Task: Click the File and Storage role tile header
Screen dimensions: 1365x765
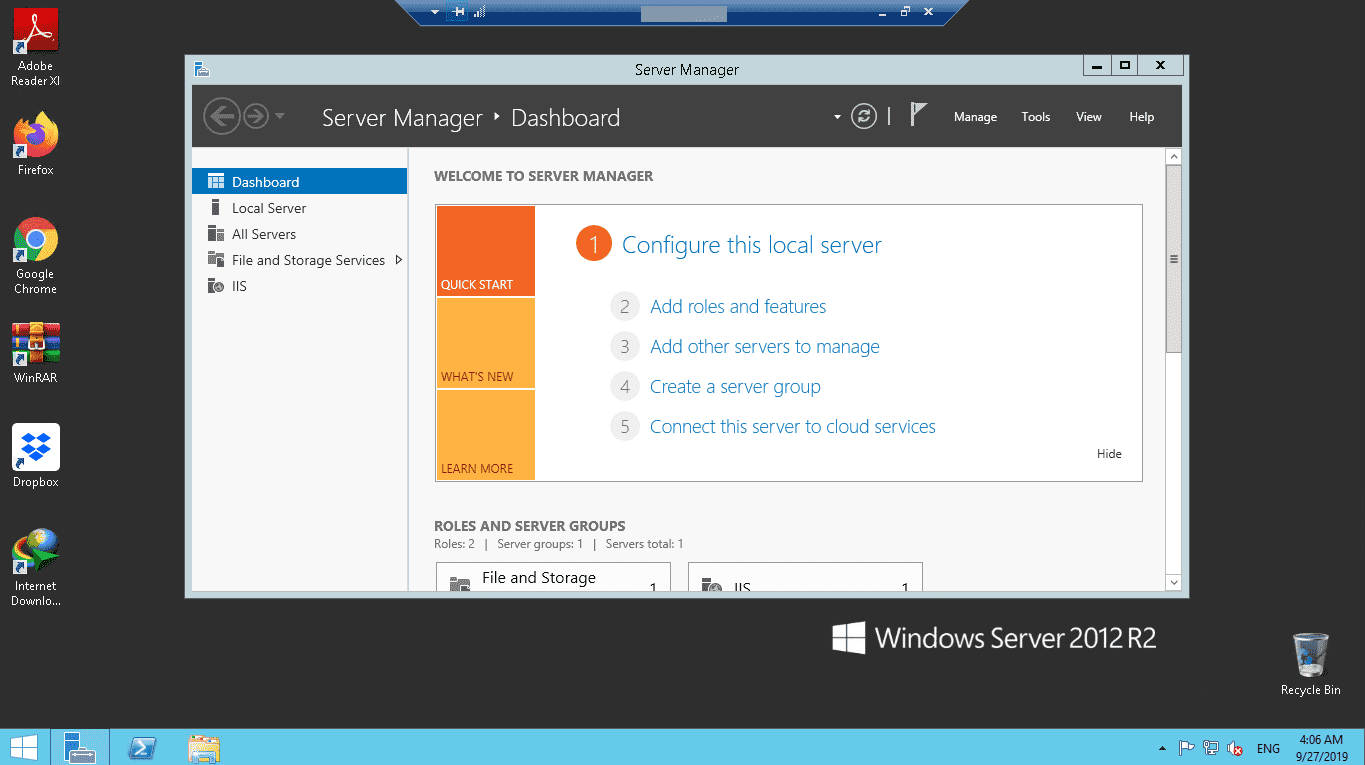Action: (x=539, y=578)
